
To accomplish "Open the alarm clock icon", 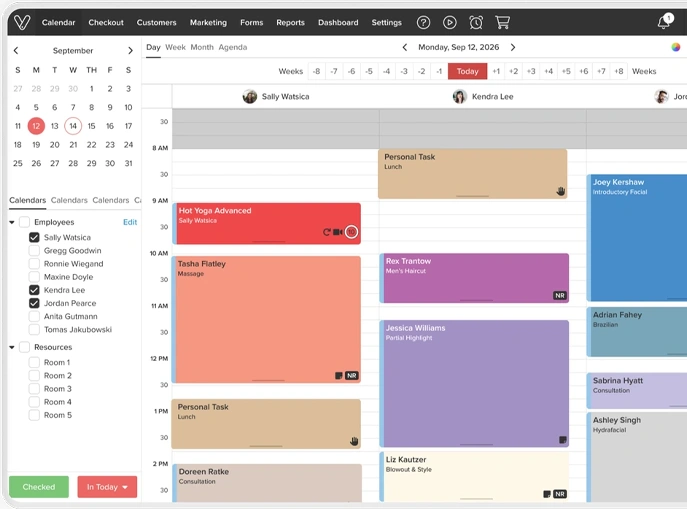I will (x=476, y=22).
